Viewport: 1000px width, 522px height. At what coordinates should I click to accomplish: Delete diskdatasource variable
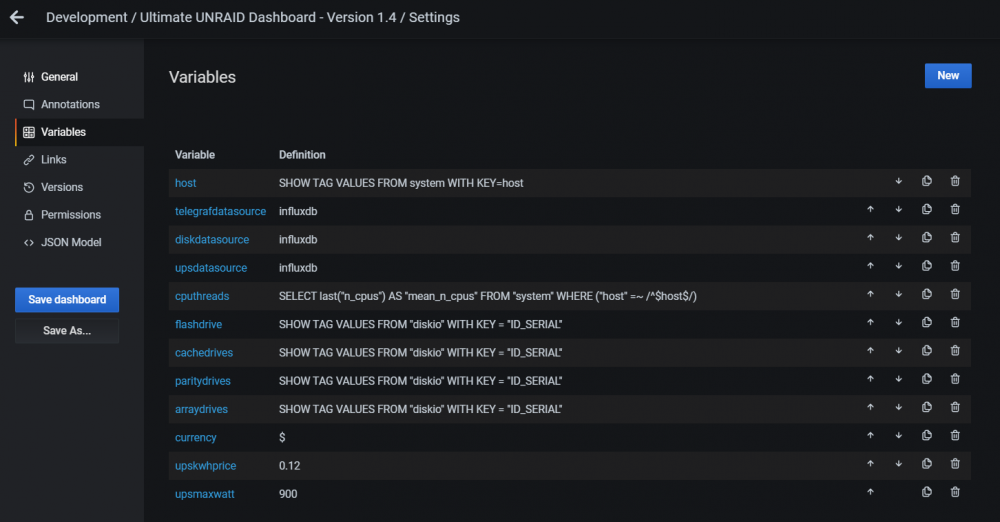[x=955, y=237]
